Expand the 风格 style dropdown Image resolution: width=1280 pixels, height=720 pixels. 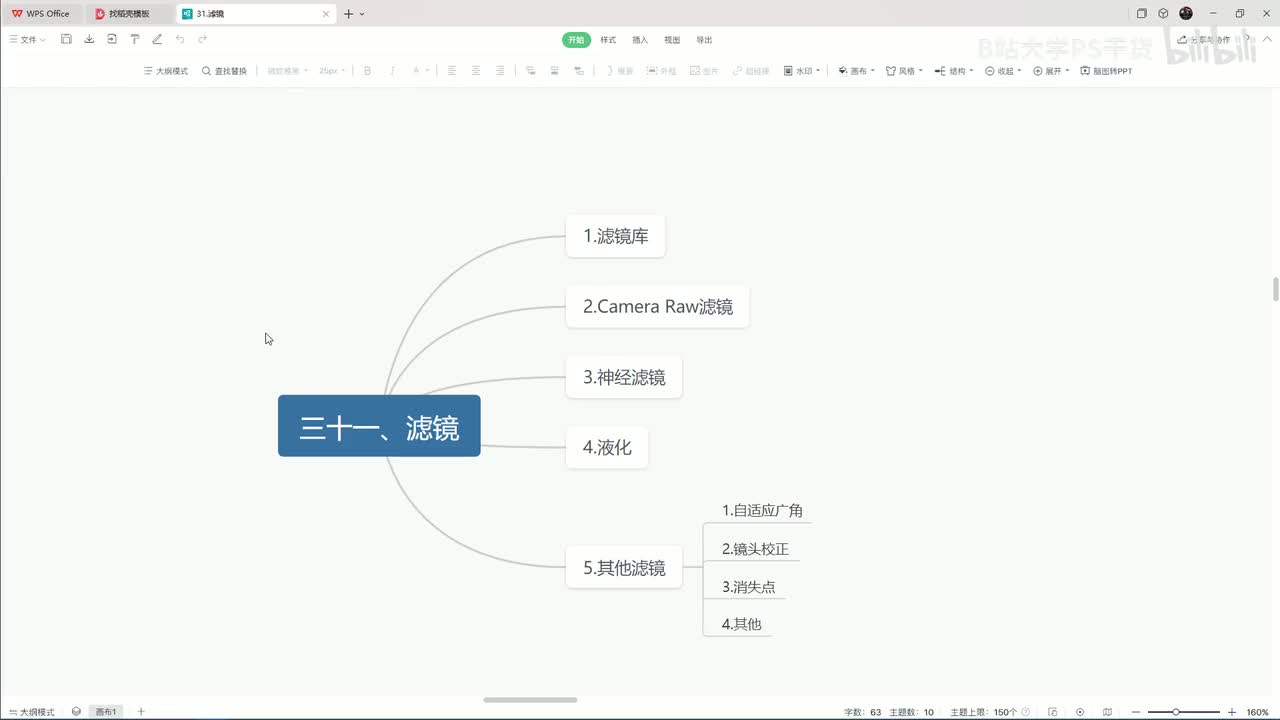pyautogui.click(x=905, y=71)
